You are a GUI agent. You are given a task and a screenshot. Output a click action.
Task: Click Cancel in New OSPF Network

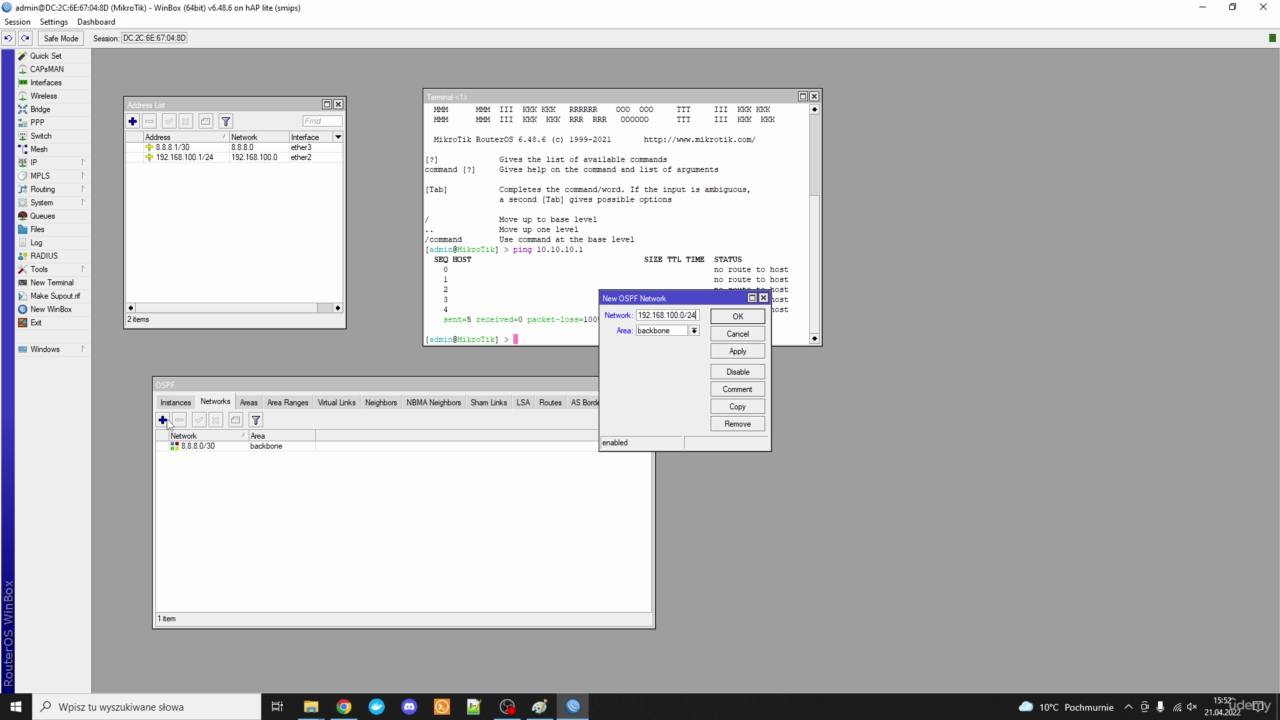point(738,334)
